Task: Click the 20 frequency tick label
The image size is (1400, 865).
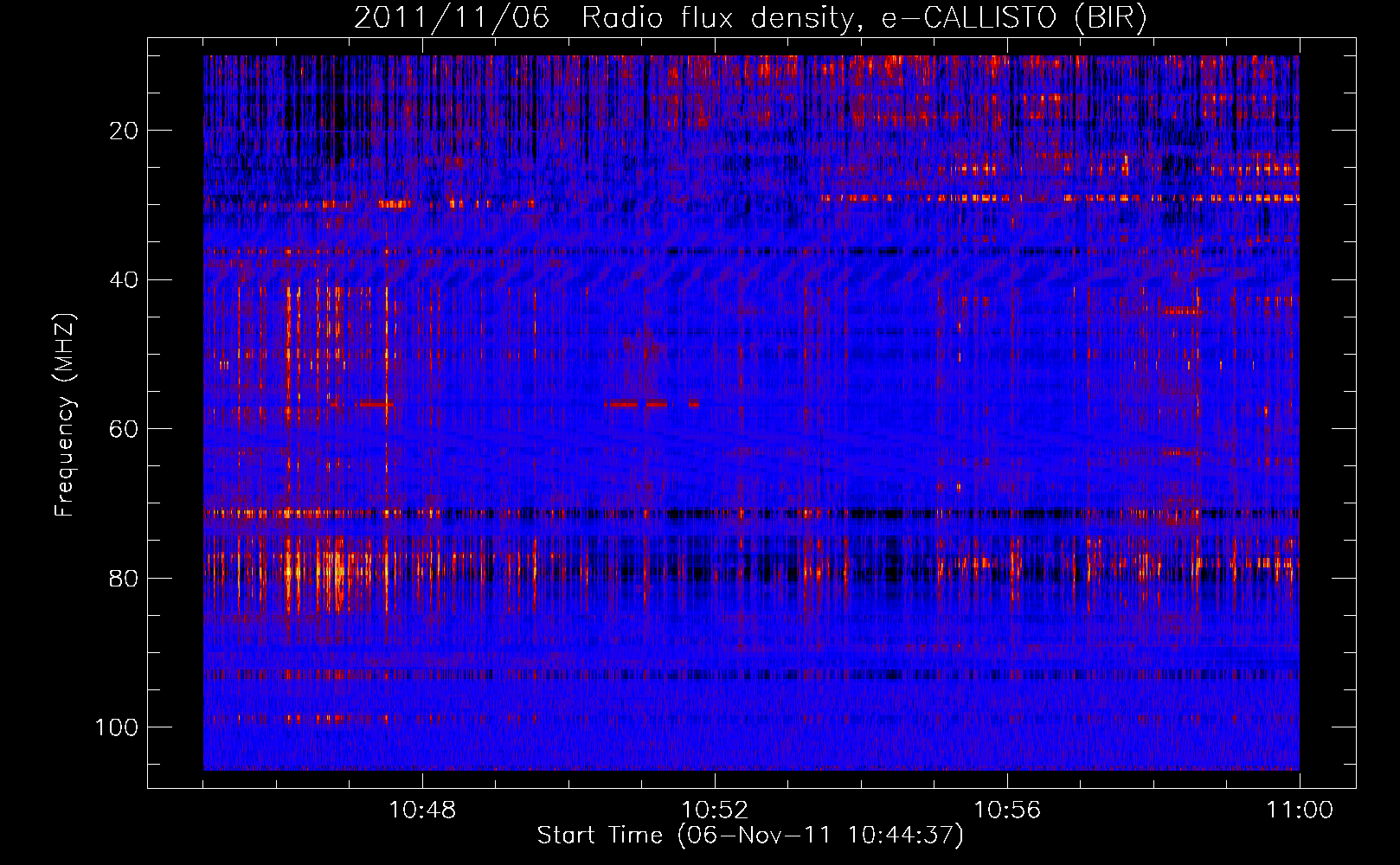Action: [125, 131]
